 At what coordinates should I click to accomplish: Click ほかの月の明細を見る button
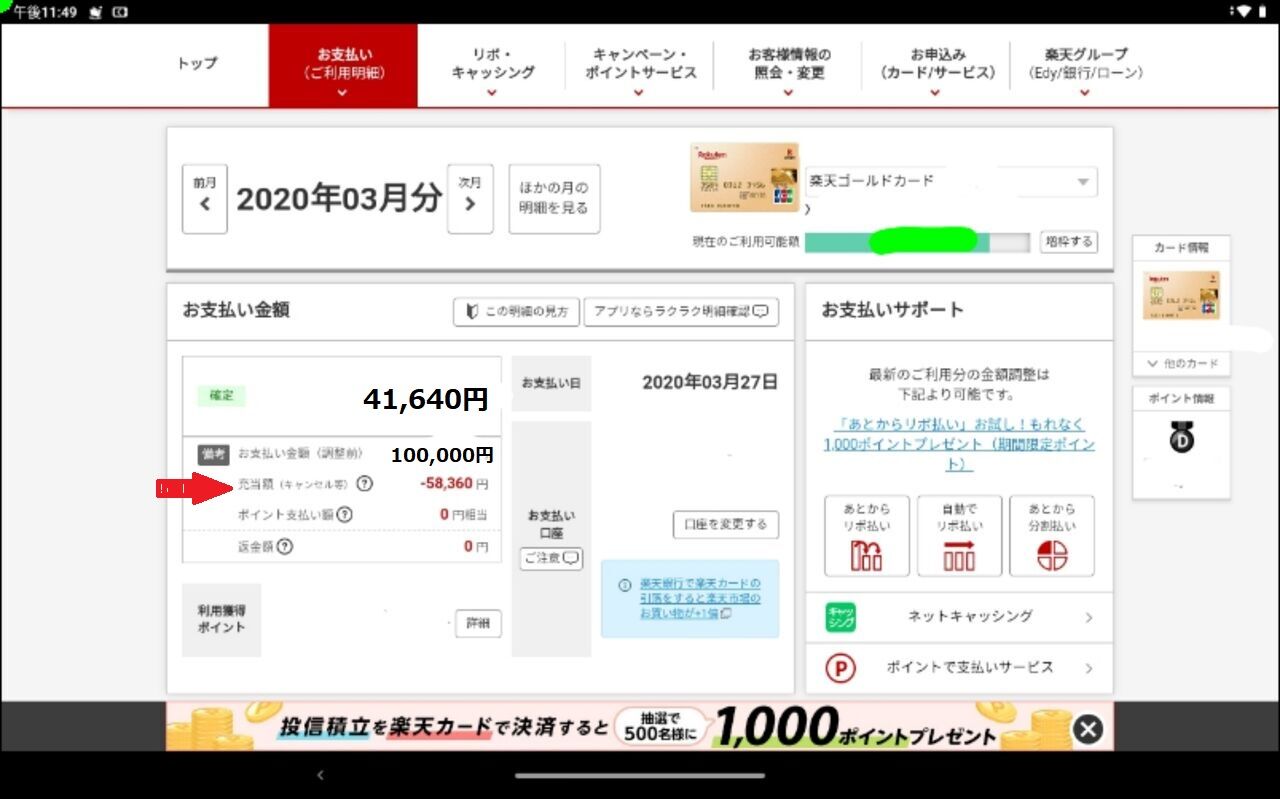pos(554,199)
